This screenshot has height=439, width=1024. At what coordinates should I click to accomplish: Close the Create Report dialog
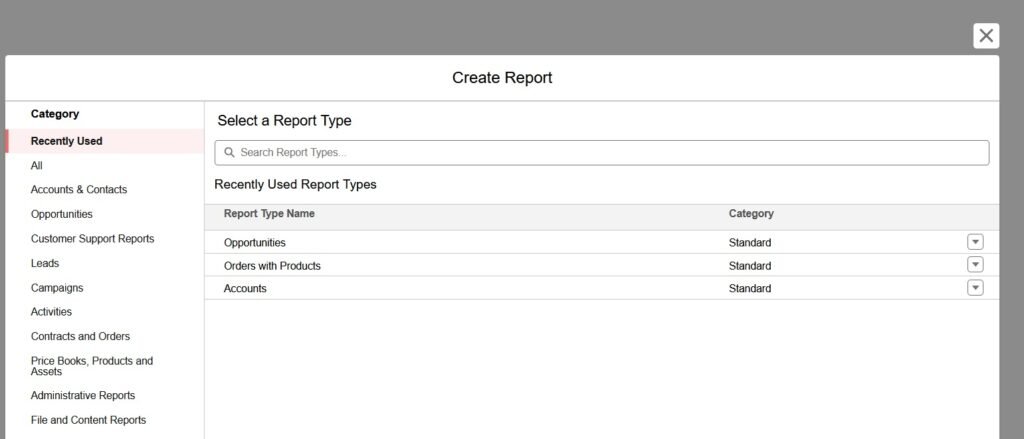(x=986, y=36)
